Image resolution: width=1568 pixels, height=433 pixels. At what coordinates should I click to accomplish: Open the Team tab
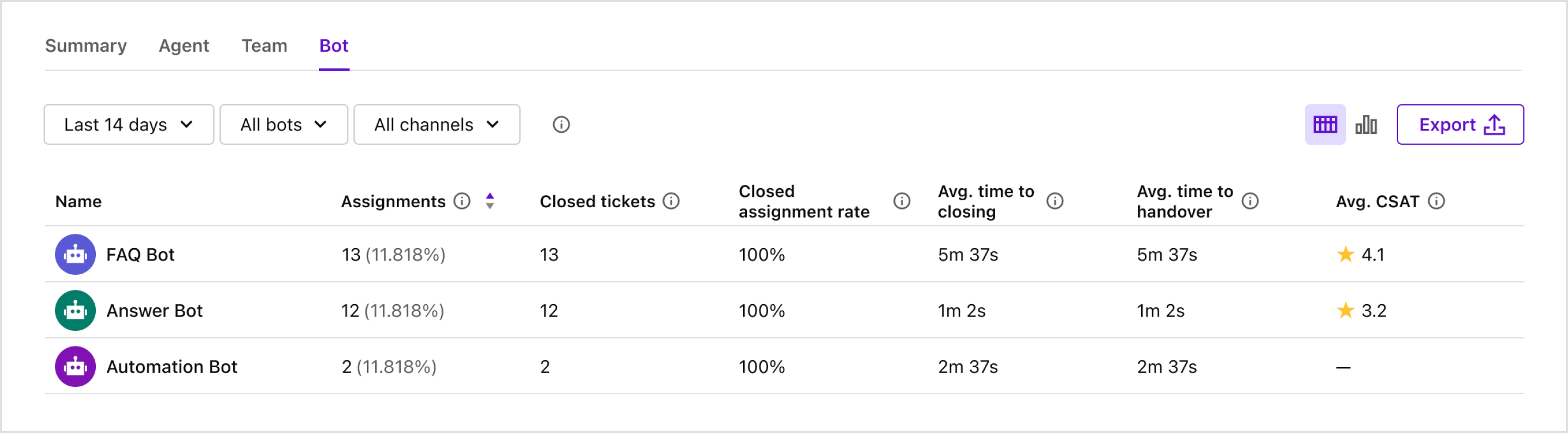click(264, 46)
